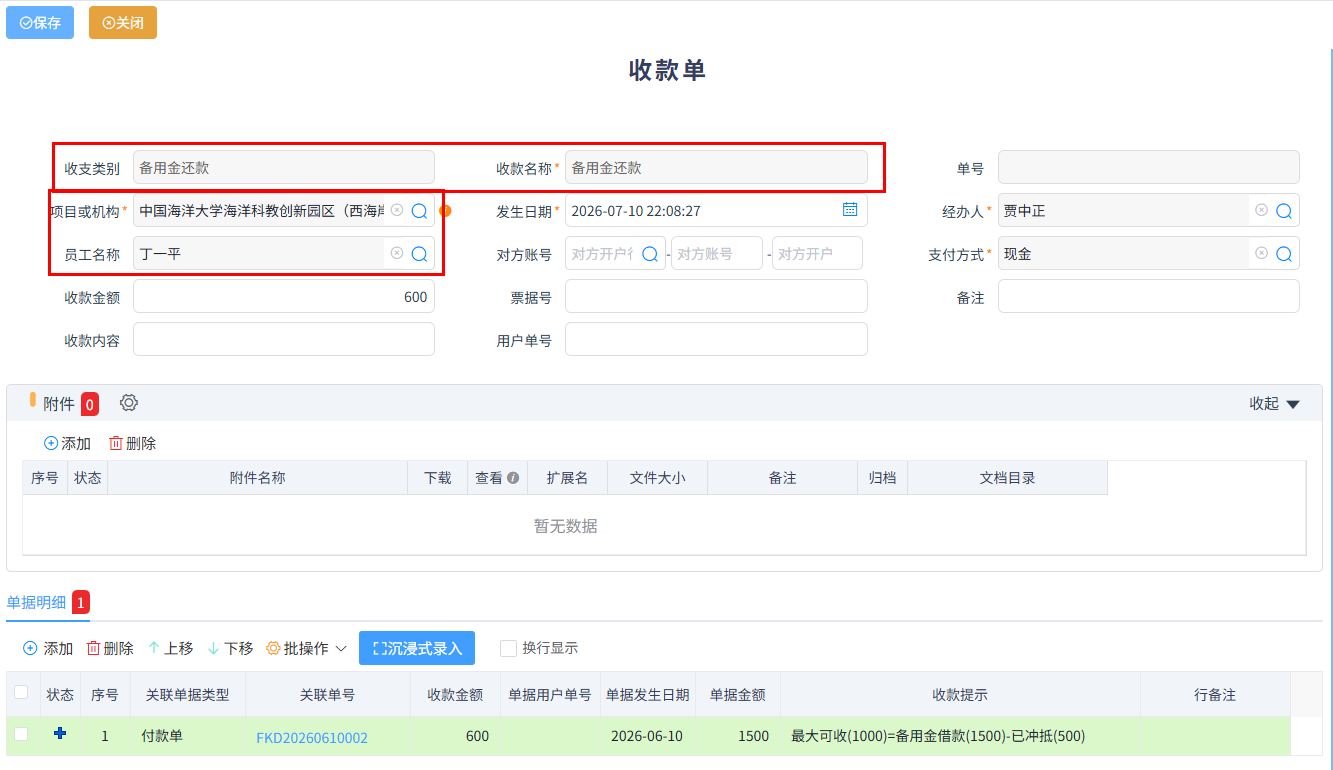Viewport: 1333px width, 770px height.
Task: Move the detail row down with 下移
Action: click(x=230, y=648)
